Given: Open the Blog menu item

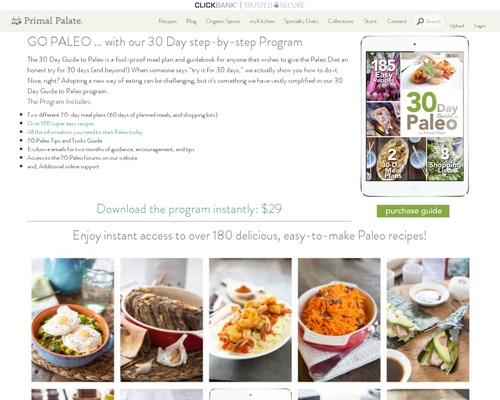Looking at the screenshot, I should coord(191,21).
